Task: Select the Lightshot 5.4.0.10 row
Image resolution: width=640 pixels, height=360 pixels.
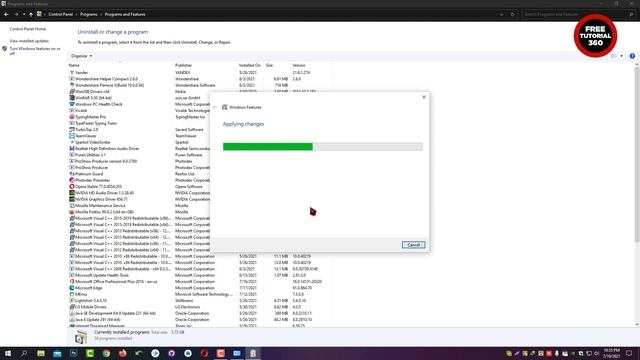Action: 200,300
